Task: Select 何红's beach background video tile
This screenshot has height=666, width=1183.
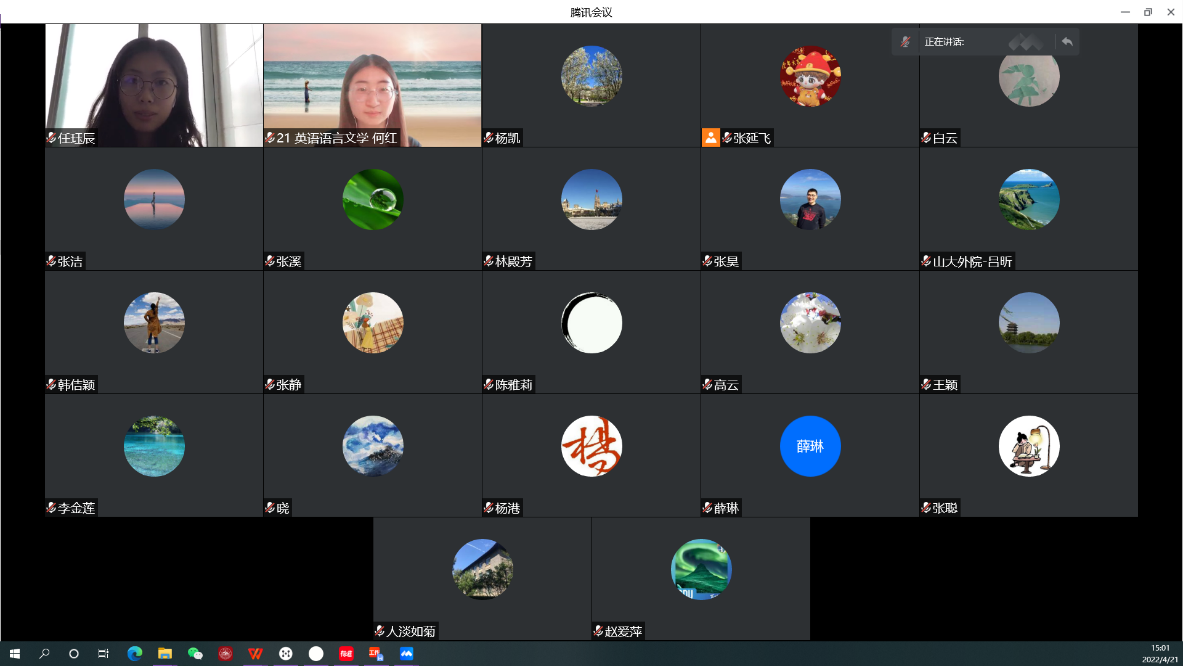Action: tap(372, 85)
